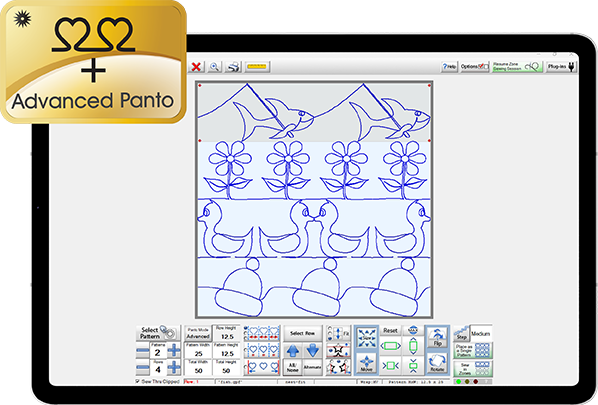Viewport: 598px width, 405px height.
Task: Open the Plug-ins menu
Action: [x=561, y=67]
